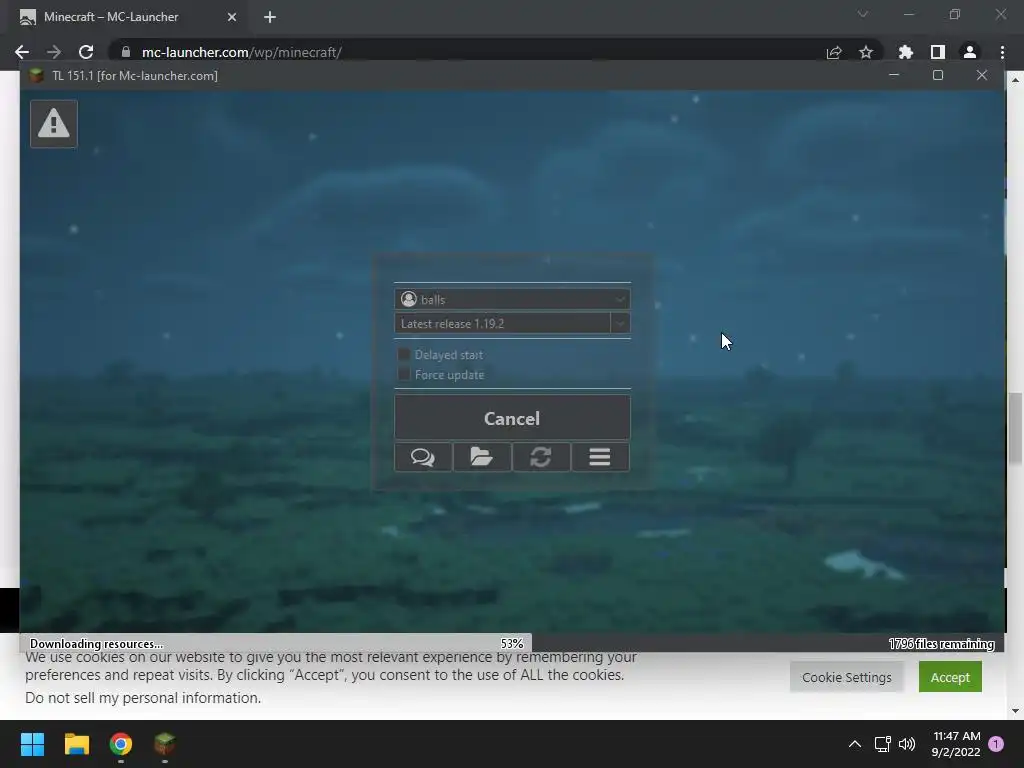1024x768 pixels.
Task: Open Chrome profile avatar icon
Action: (x=970, y=52)
